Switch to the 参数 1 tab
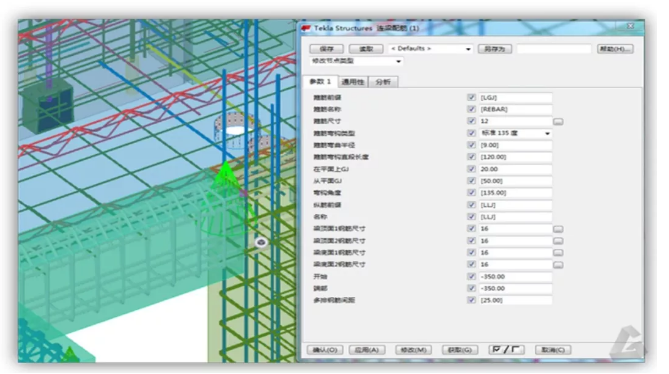Screen dimensions: 669x374 pyautogui.click(x=320, y=81)
